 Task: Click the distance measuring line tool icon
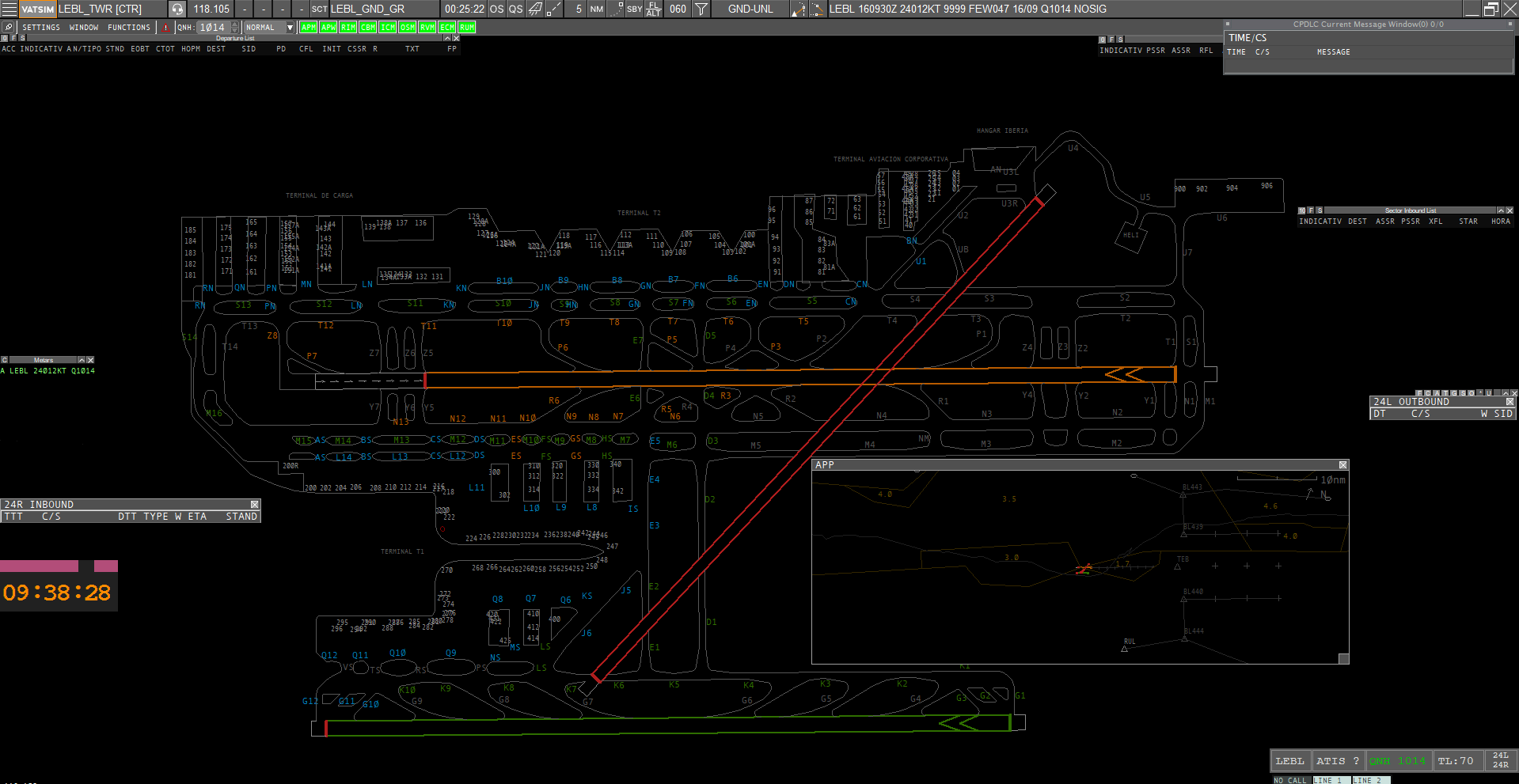[554, 9]
